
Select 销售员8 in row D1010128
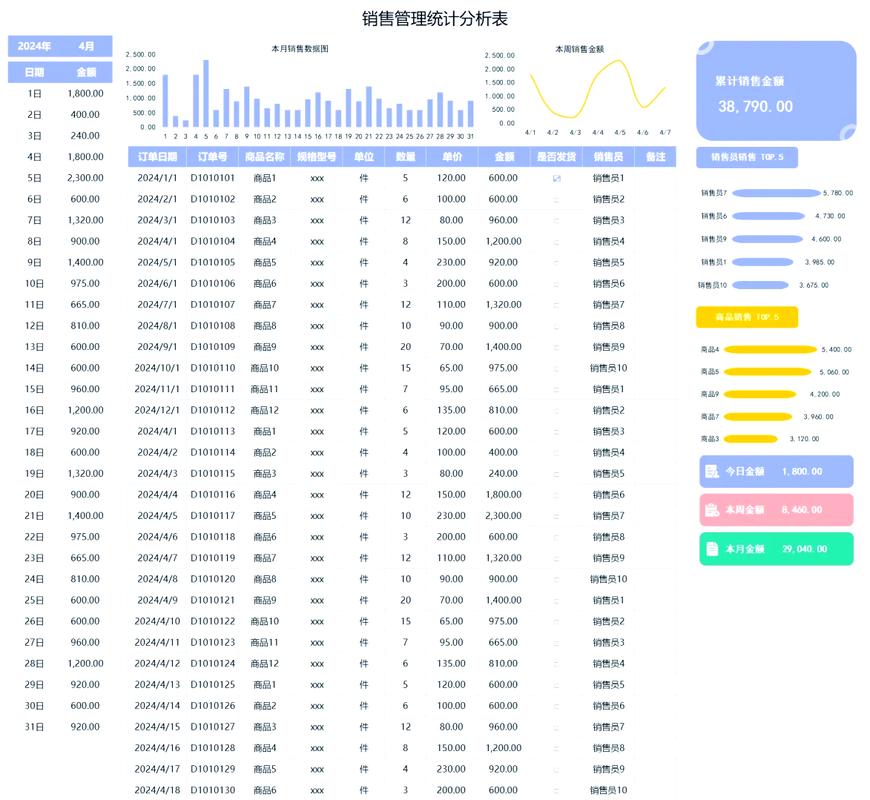point(609,748)
